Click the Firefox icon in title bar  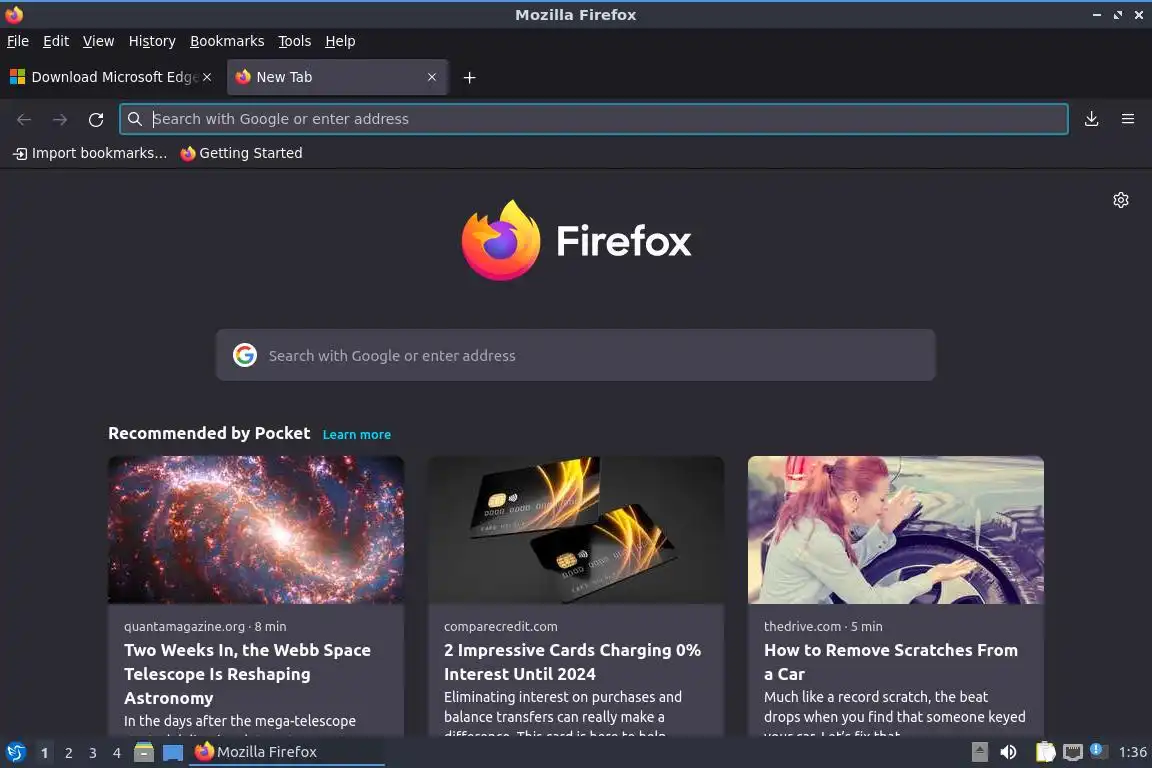click(14, 14)
